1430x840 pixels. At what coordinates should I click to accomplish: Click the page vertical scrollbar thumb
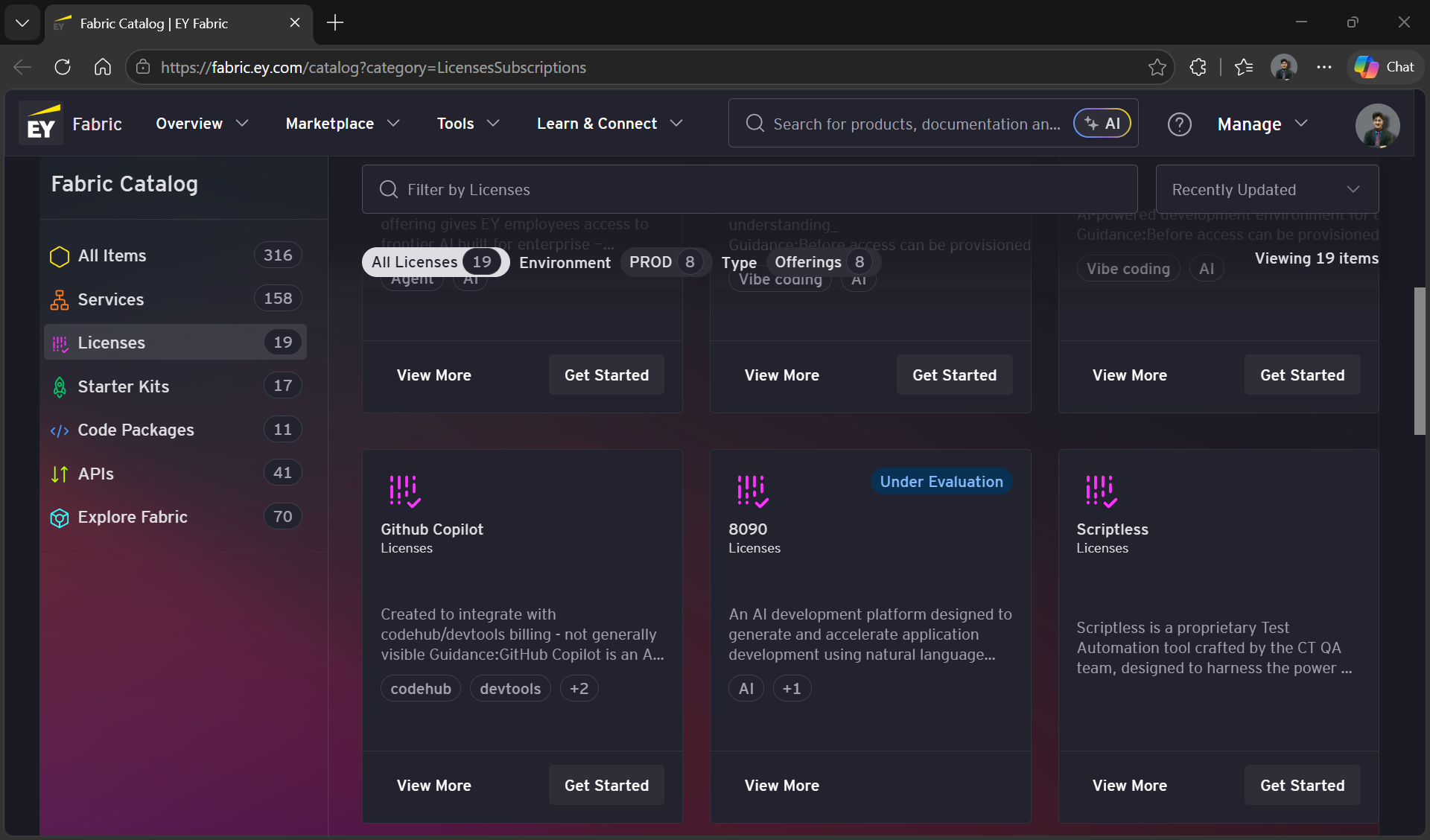1420,361
